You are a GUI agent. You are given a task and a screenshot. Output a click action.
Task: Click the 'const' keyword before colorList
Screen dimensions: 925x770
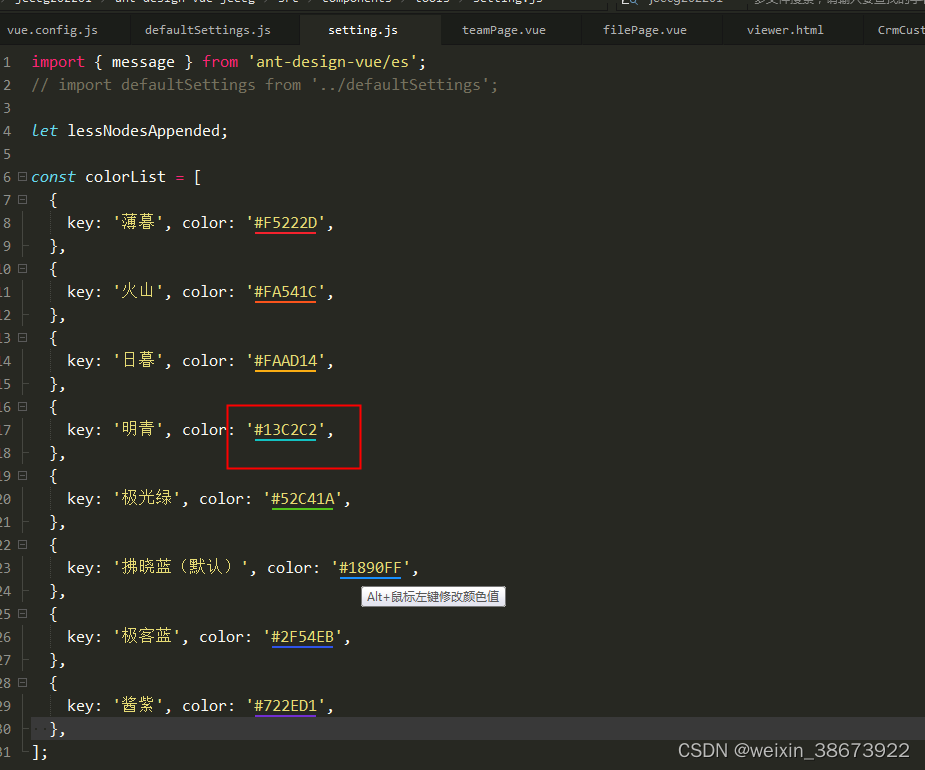click(x=53, y=177)
